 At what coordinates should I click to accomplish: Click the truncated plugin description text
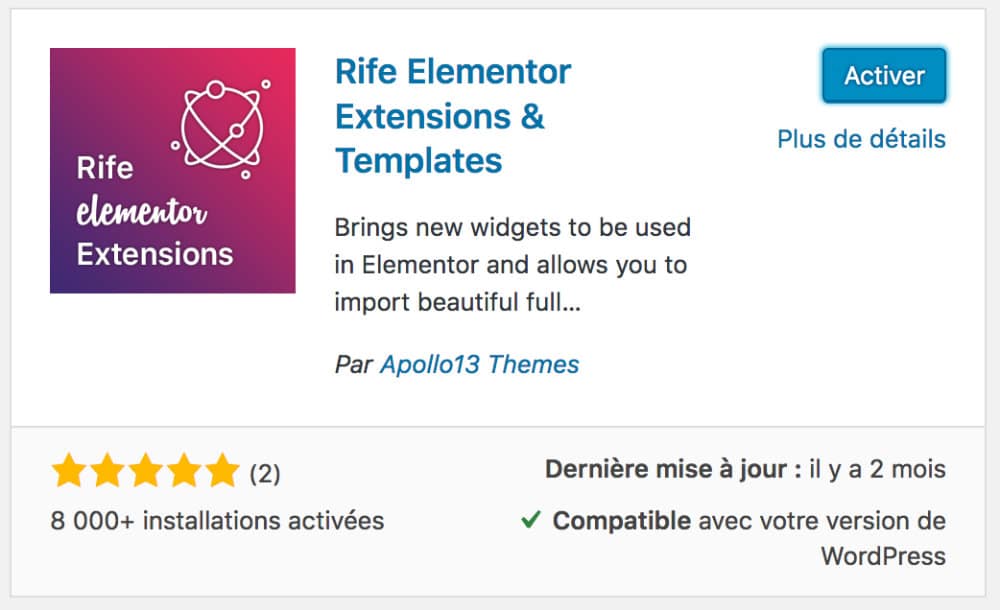click(513, 265)
